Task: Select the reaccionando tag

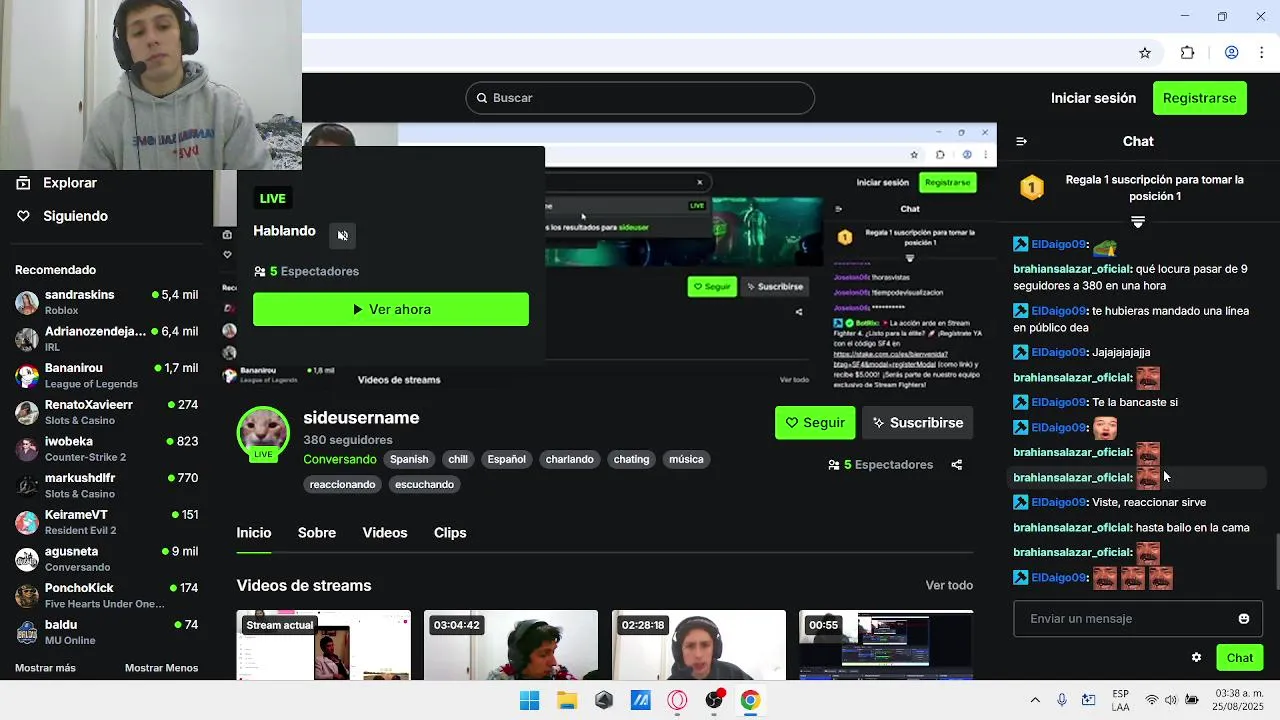Action: (343, 484)
